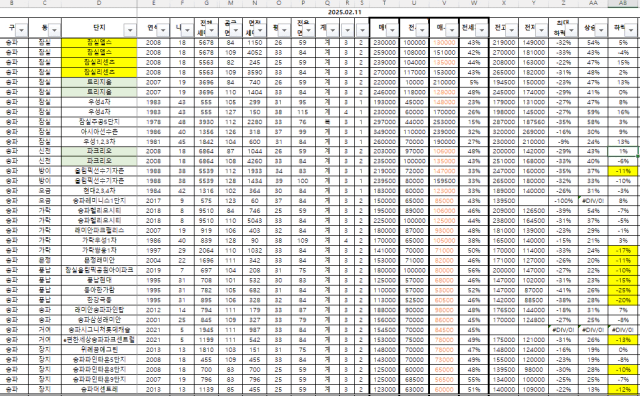Select the entire column D by its letter header
This screenshot has width=640, height=396.
point(99,3)
